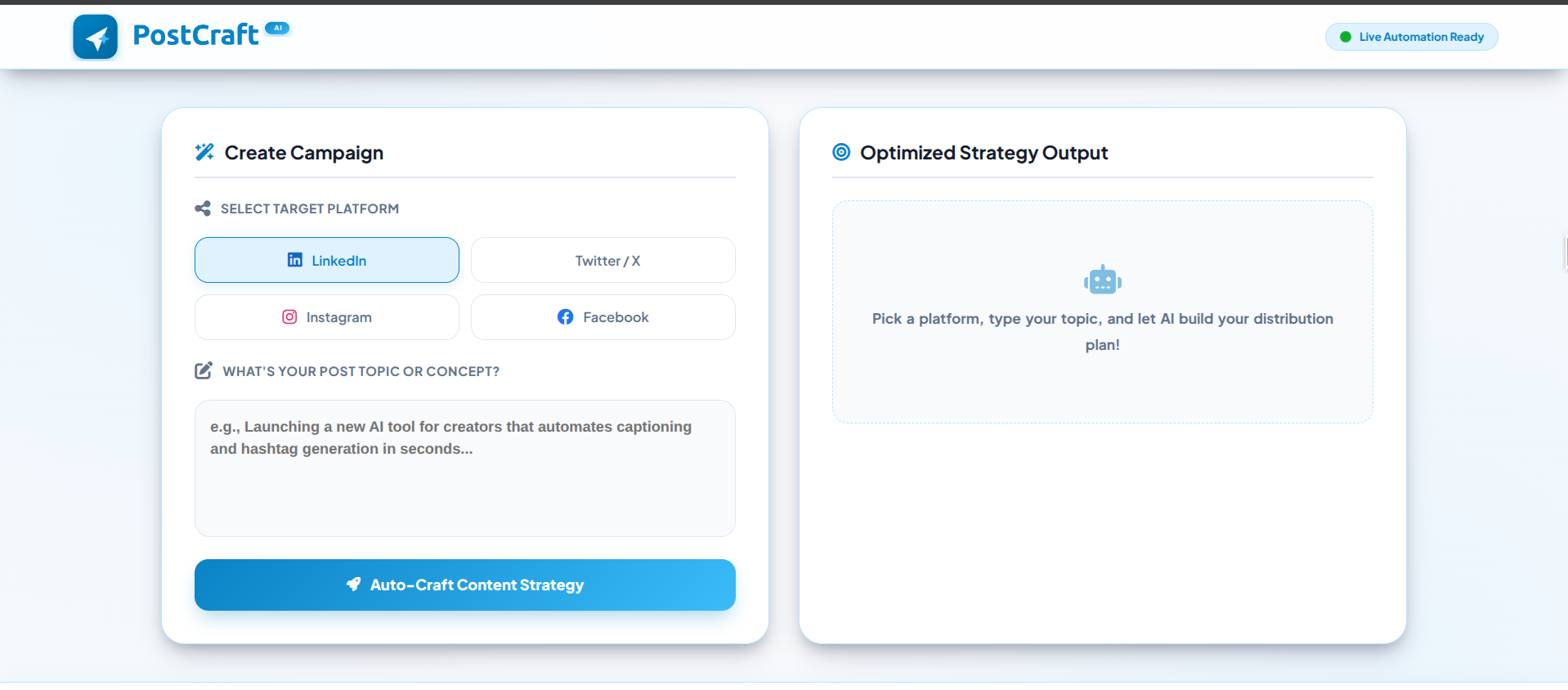Image resolution: width=1568 pixels, height=690 pixels.
Task: Click the rocket icon on Auto-Craft button
Action: [353, 584]
